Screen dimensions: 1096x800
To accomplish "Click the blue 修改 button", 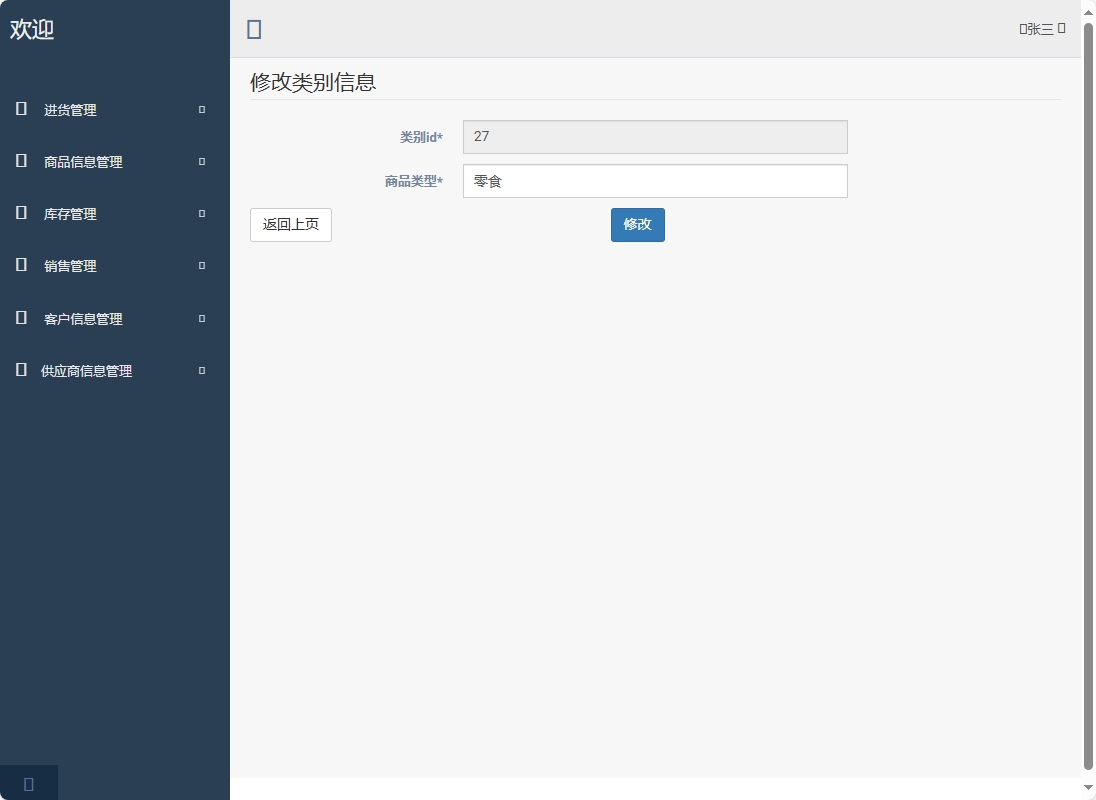I will 637,224.
